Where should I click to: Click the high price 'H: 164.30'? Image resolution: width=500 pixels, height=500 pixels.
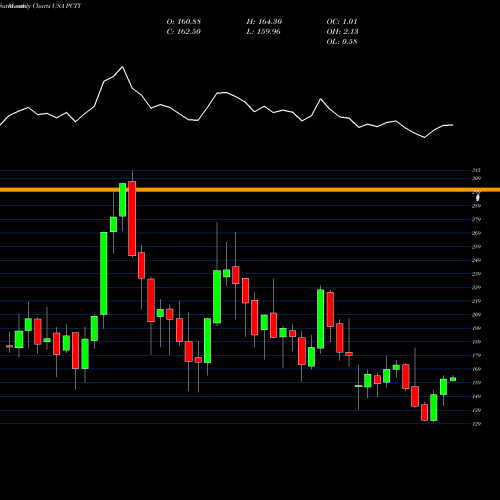[x=264, y=22]
